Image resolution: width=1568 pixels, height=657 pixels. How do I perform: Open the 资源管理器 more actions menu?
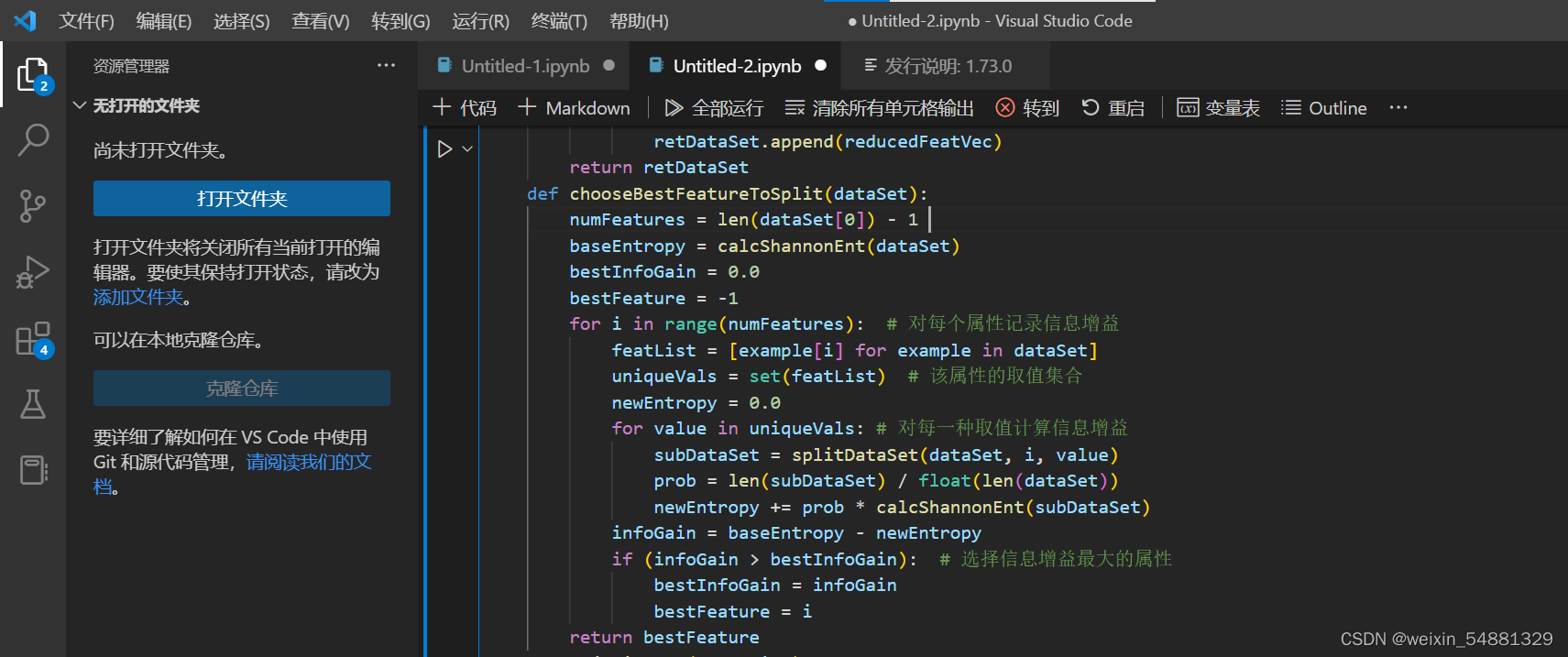[x=386, y=66]
